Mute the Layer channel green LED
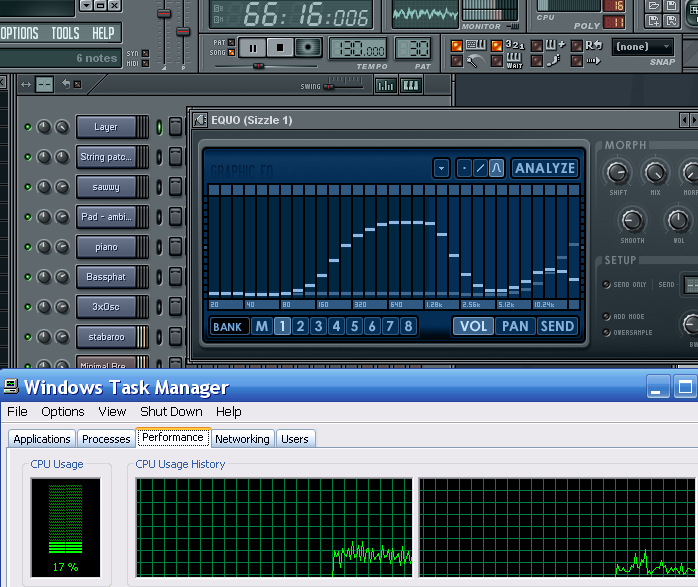 coord(28,127)
